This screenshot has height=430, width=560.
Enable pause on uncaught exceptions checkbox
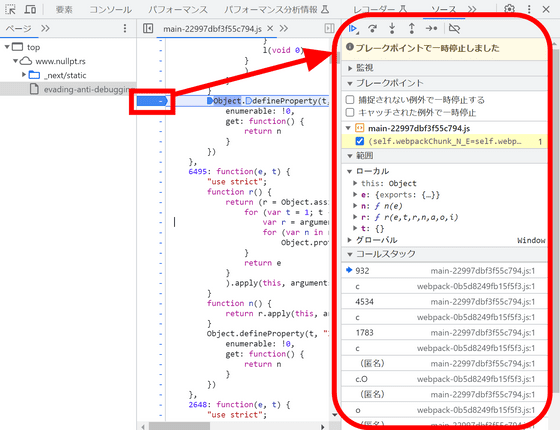click(x=350, y=100)
